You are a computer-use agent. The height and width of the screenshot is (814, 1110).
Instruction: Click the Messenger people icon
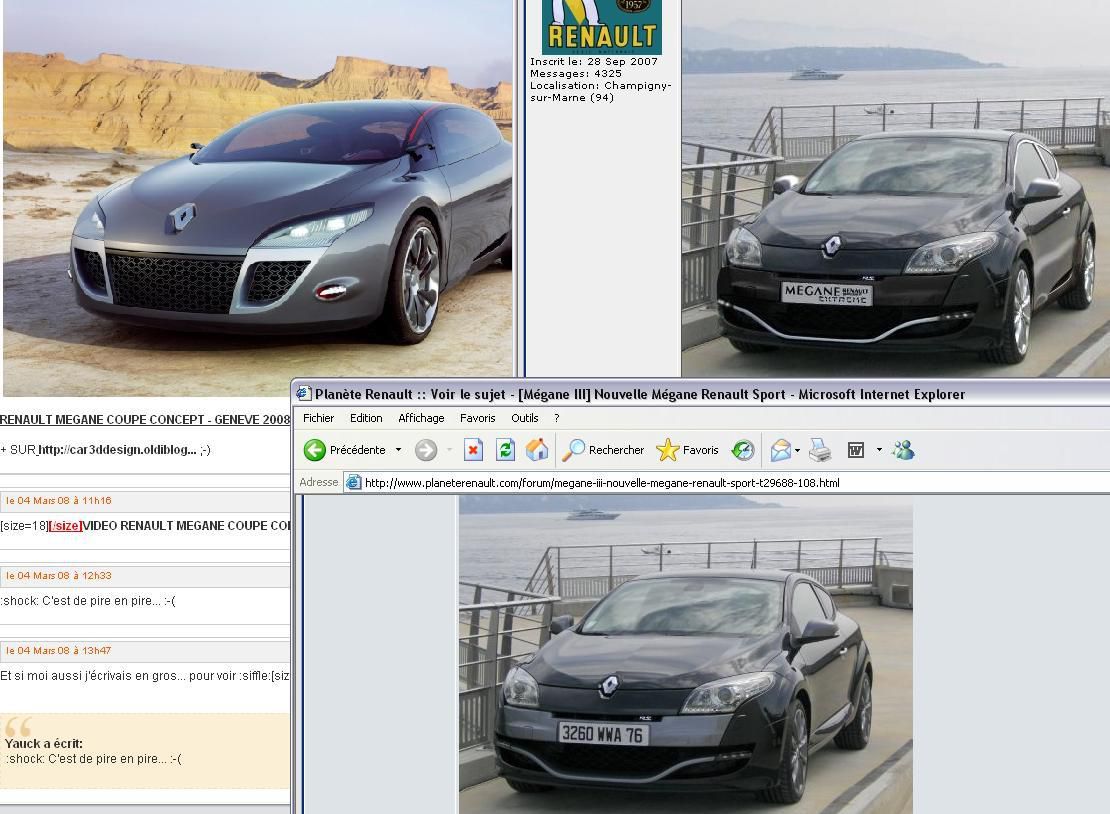[x=903, y=450]
